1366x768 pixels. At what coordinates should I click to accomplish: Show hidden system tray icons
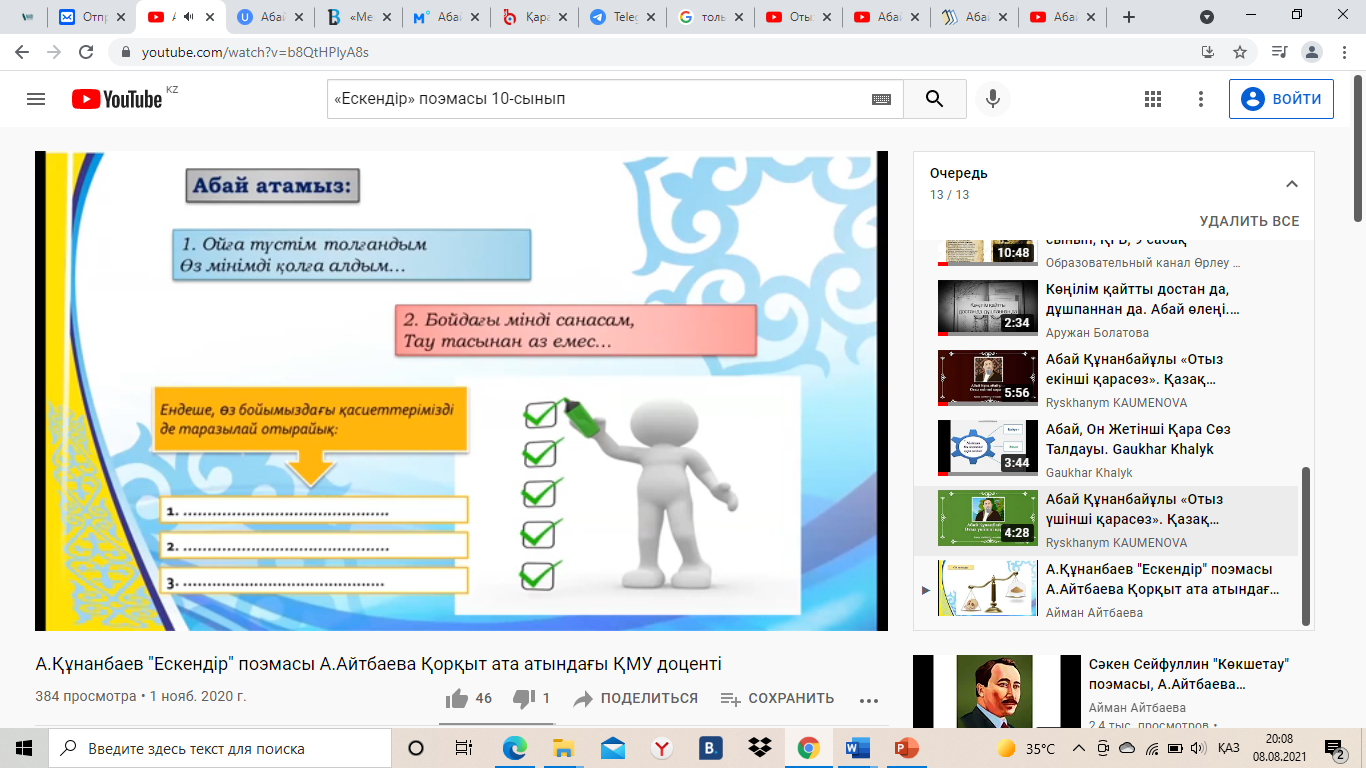point(1079,748)
